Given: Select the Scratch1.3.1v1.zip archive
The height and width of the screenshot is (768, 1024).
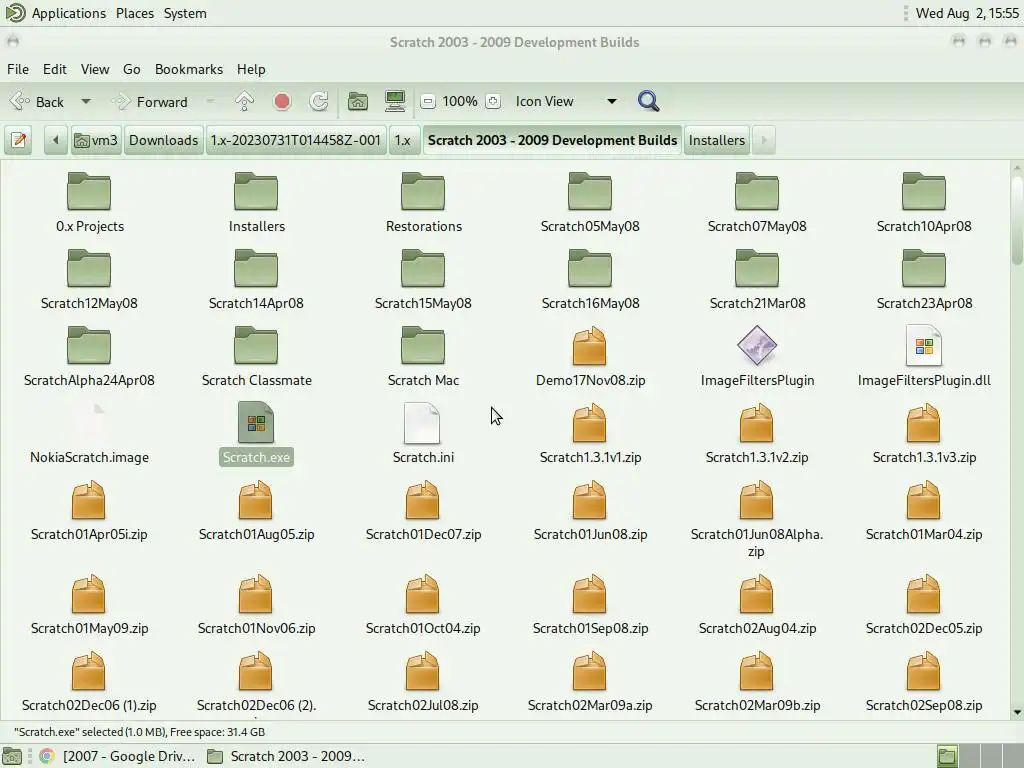Looking at the screenshot, I should (x=590, y=434).
